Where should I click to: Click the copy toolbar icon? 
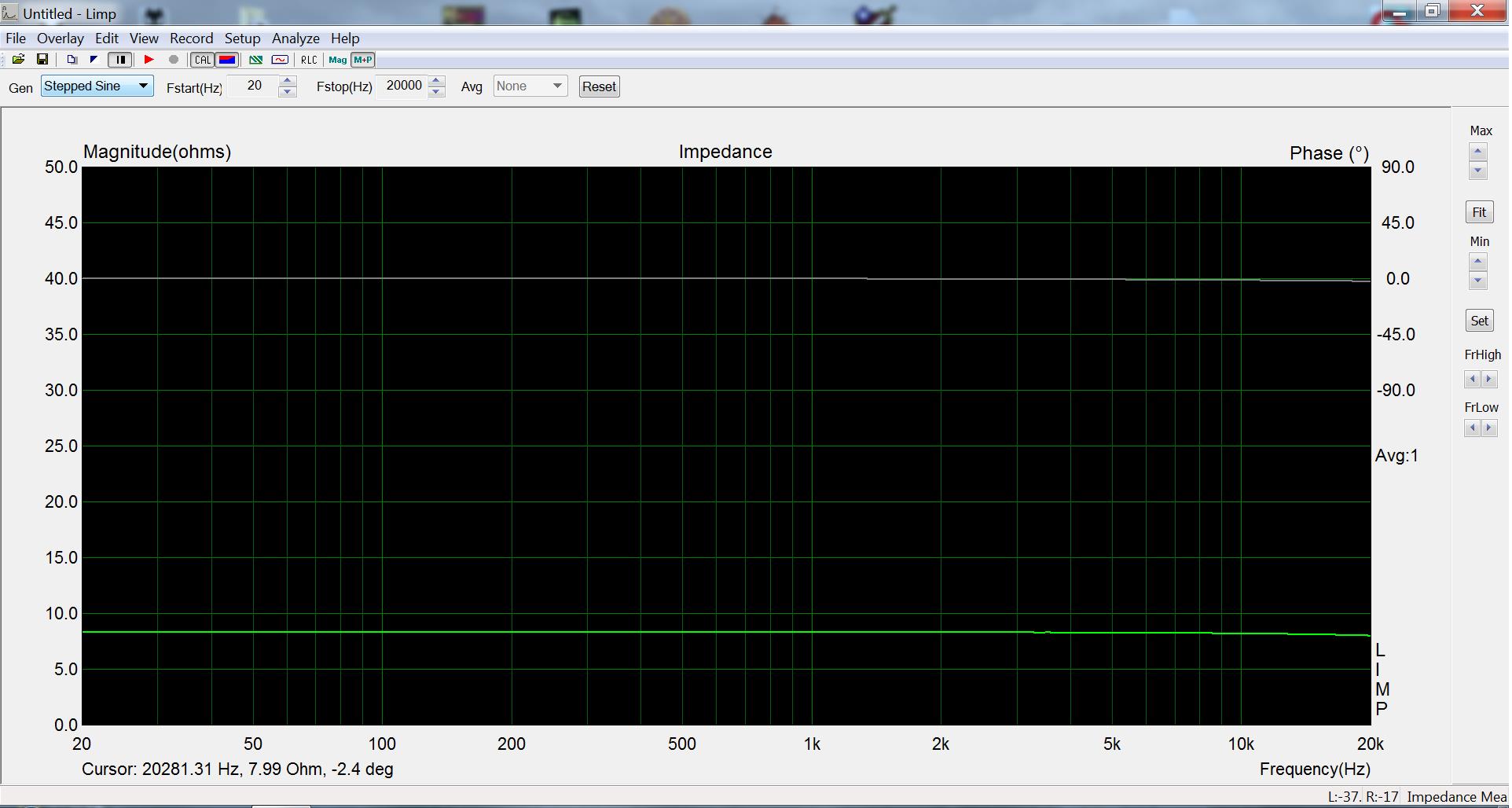click(x=72, y=60)
